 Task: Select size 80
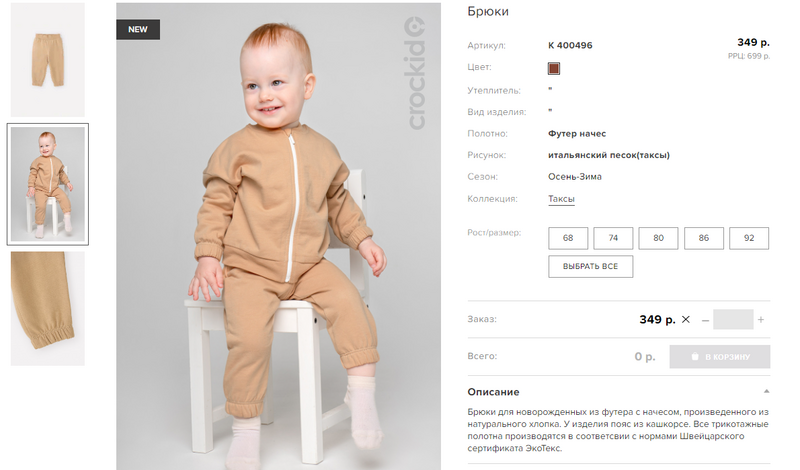click(658, 238)
